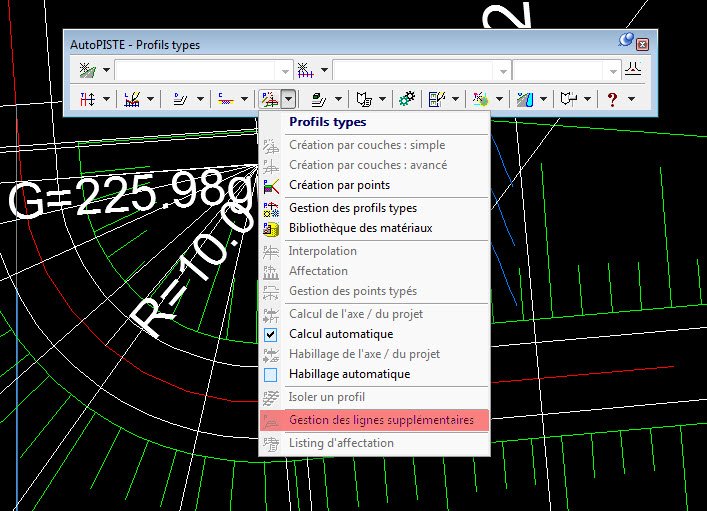Open dropdown arrow beside longitudinal profile icon

point(151,99)
